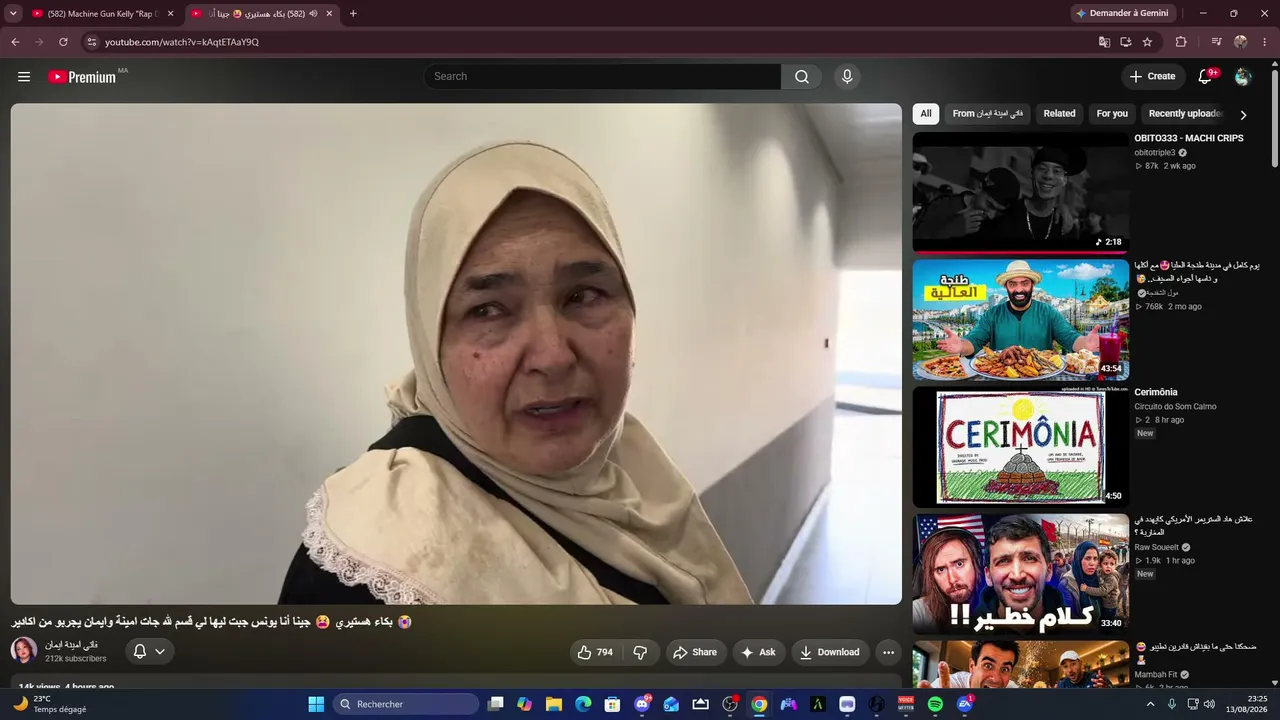Open the weather widget showing 23°C
The height and width of the screenshot is (720, 1280).
coord(50,704)
